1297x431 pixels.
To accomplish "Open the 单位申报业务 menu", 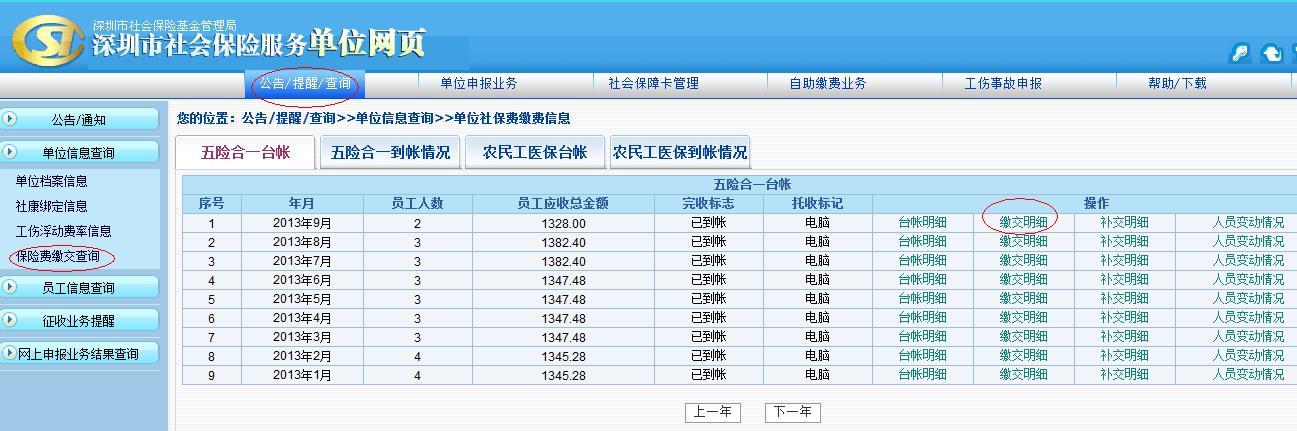I will [x=479, y=84].
